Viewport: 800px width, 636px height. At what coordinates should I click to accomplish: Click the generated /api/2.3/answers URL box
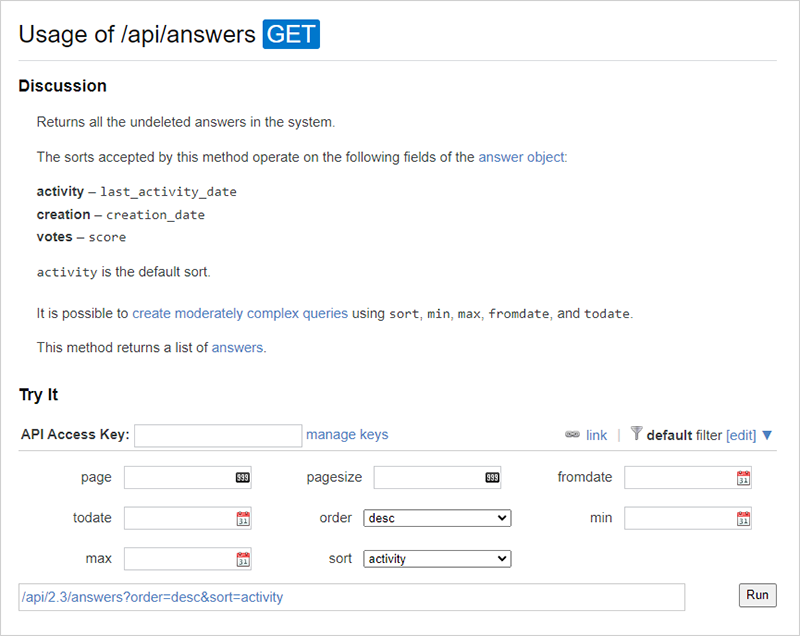pos(352,597)
